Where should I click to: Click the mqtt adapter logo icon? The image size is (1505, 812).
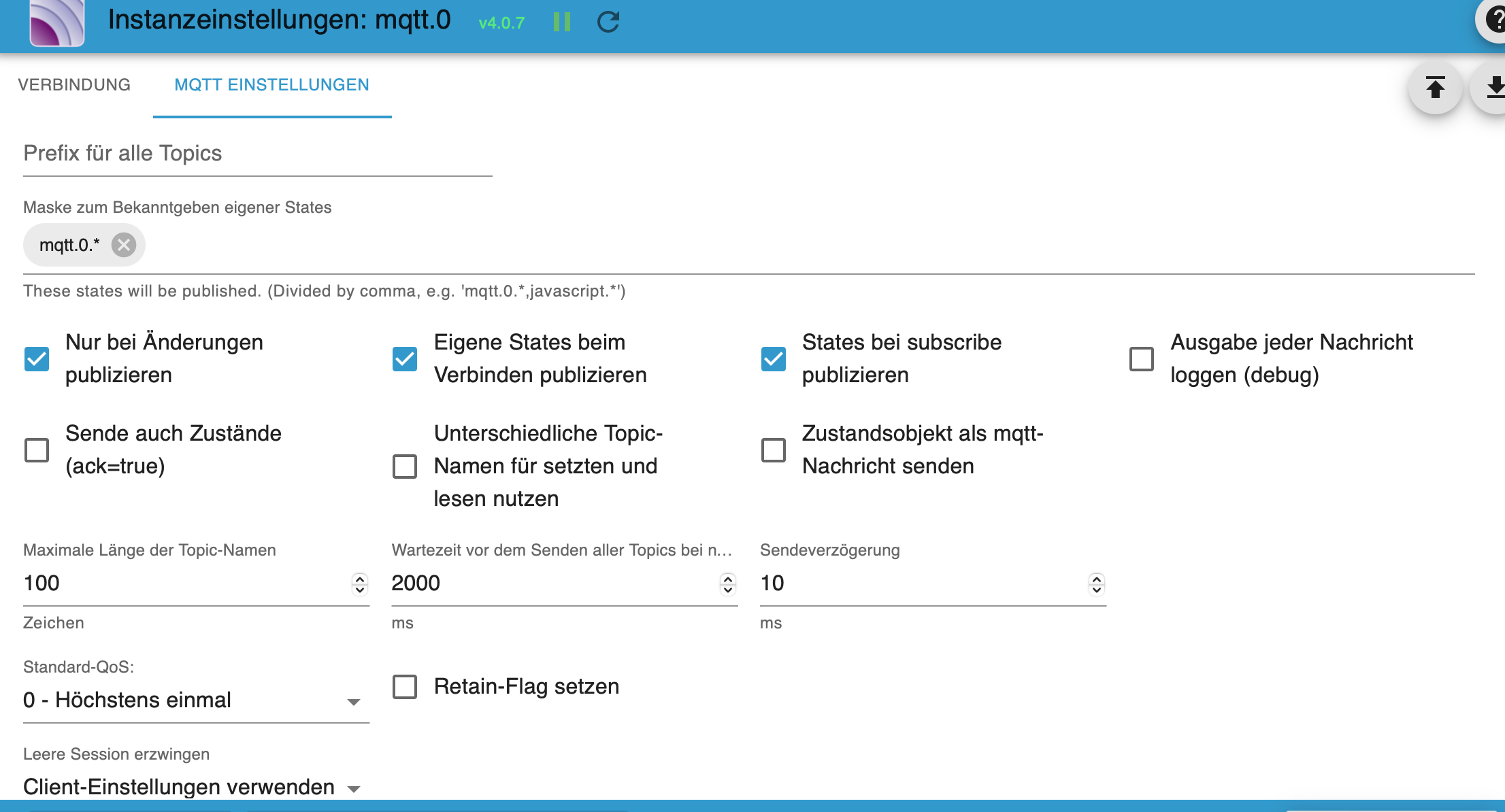(x=57, y=23)
